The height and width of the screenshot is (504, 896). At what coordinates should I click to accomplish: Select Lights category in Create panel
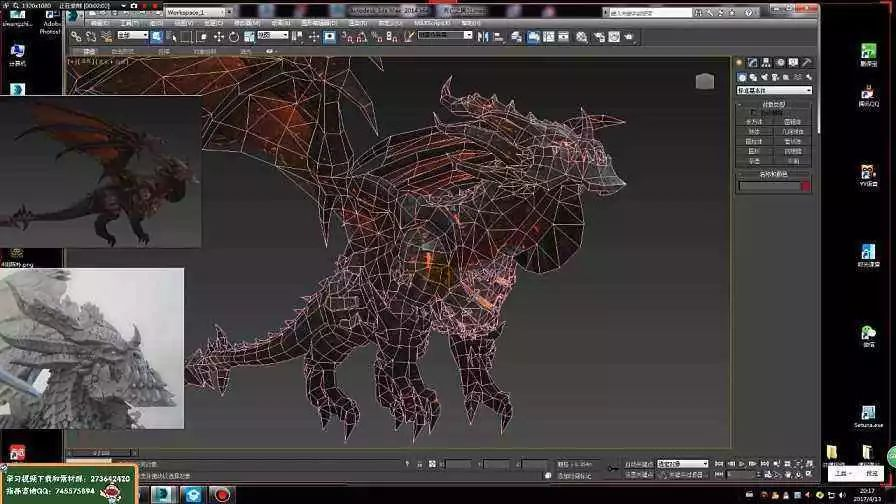pyautogui.click(x=765, y=77)
